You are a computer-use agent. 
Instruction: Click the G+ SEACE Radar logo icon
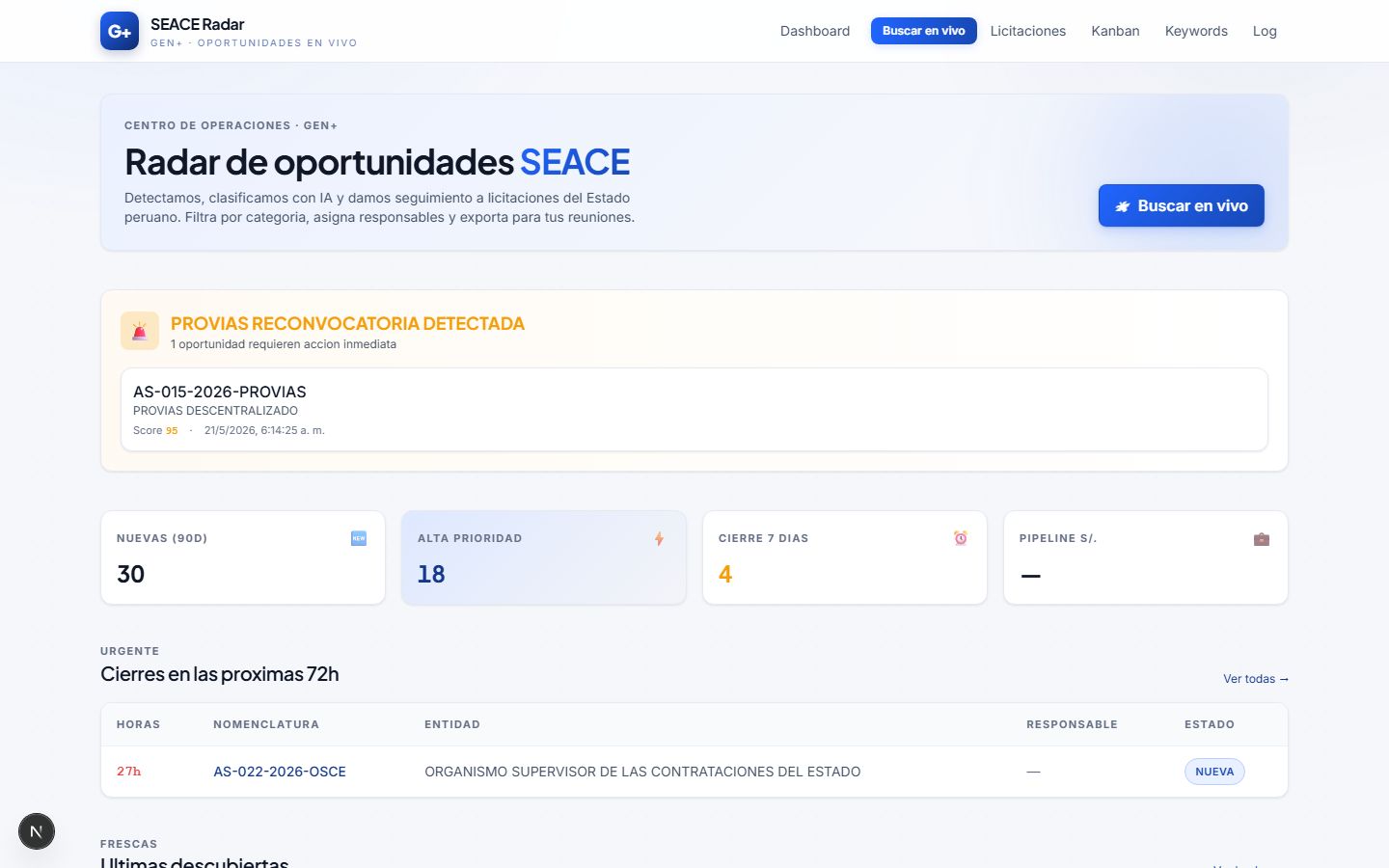pos(120,31)
